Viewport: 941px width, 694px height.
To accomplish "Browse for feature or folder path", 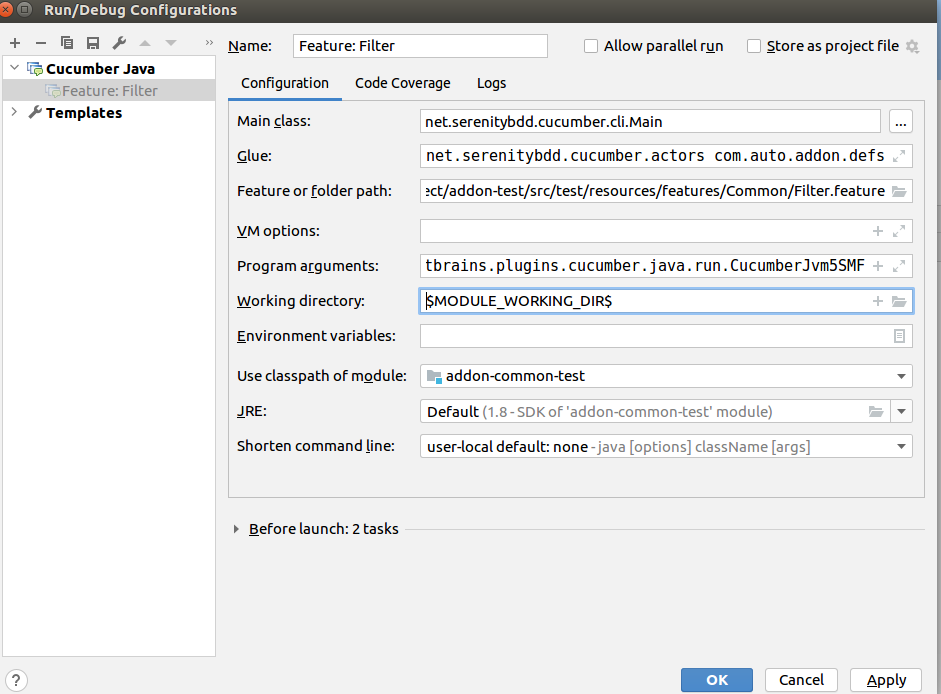I will pos(898,191).
